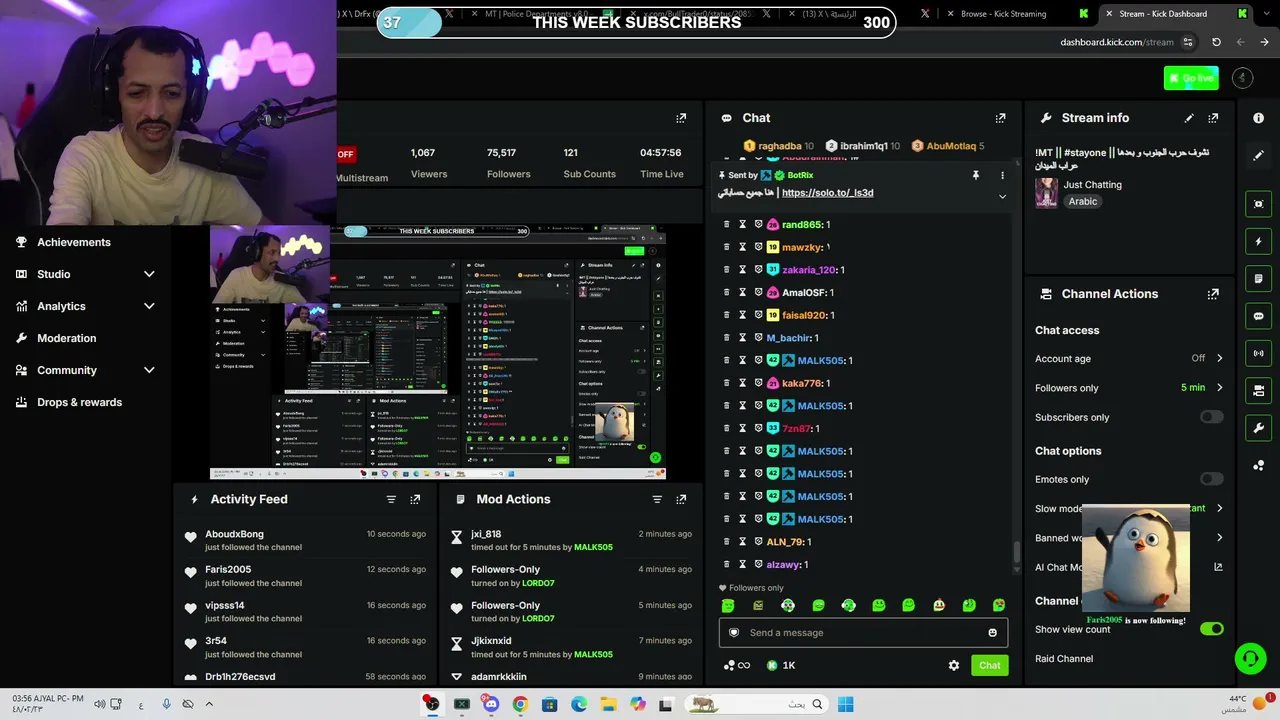Screen dimensions: 1280x720
Task: Expand the Analytics sidebar menu
Action: (x=149, y=306)
